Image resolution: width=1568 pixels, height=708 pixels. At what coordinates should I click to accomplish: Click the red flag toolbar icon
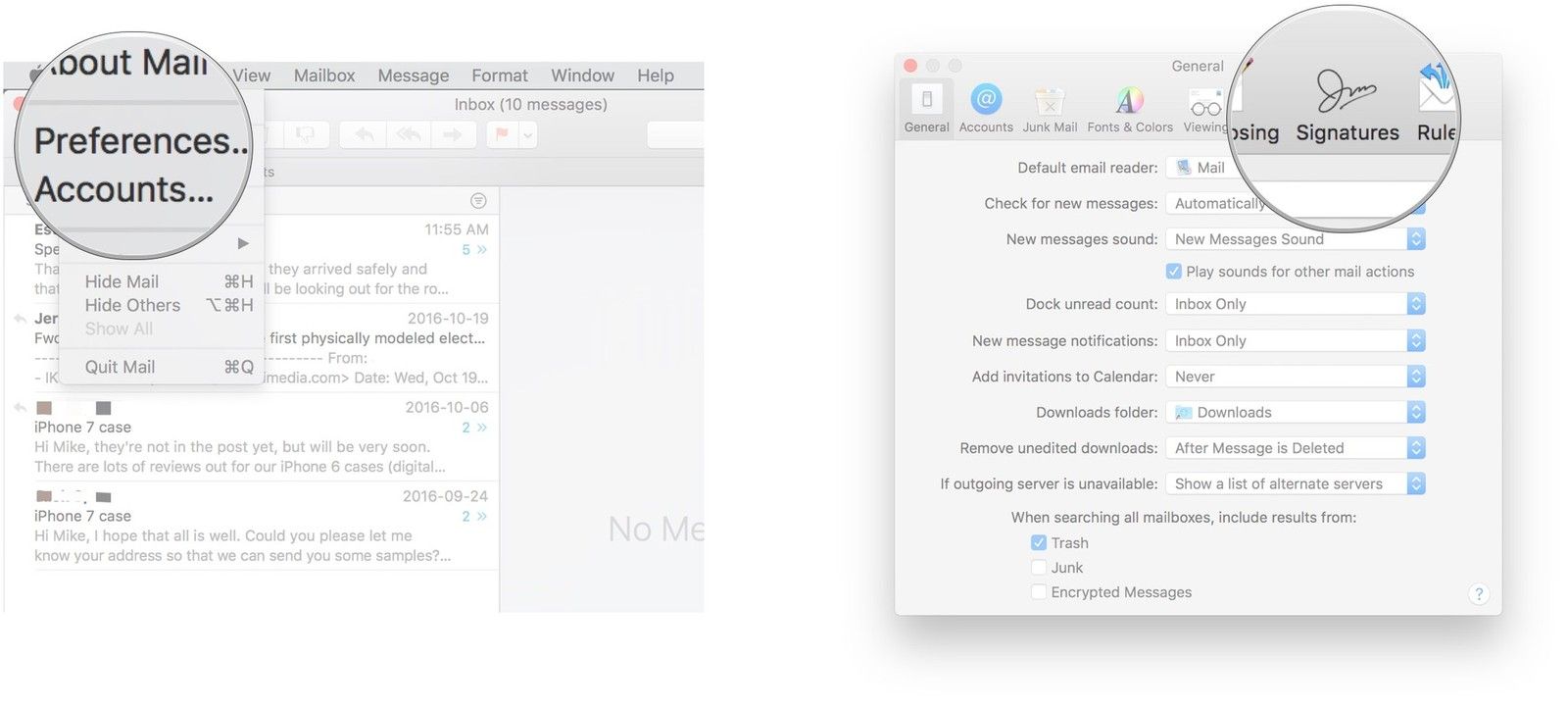tap(503, 134)
